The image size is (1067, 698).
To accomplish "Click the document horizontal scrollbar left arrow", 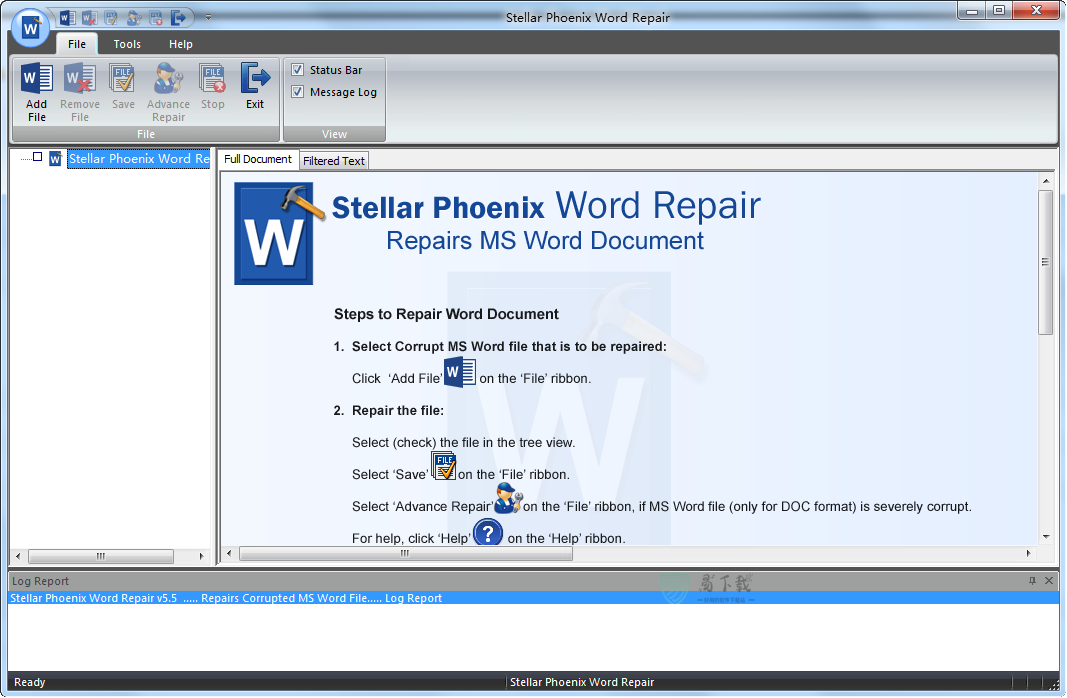I will (229, 554).
